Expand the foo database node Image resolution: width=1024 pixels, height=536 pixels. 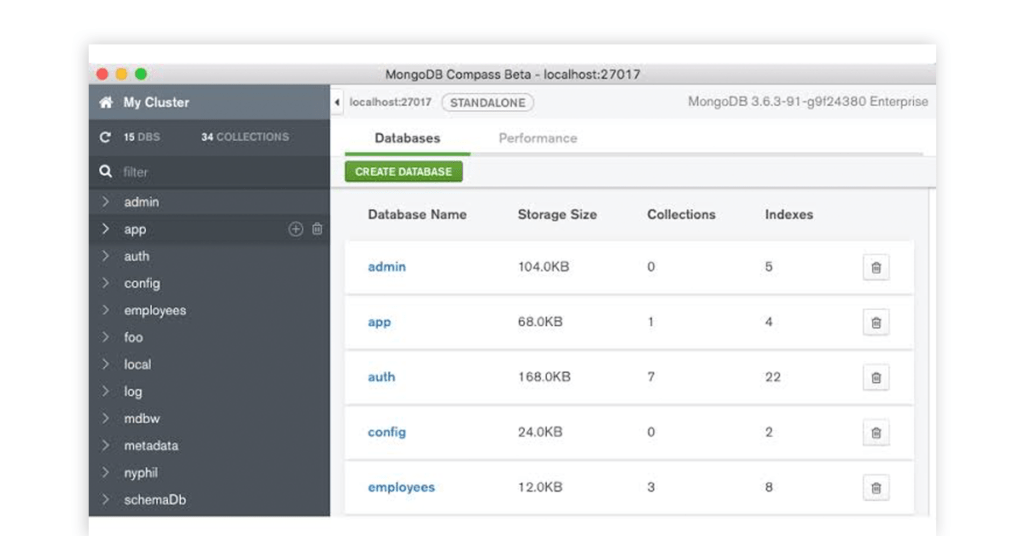point(106,337)
